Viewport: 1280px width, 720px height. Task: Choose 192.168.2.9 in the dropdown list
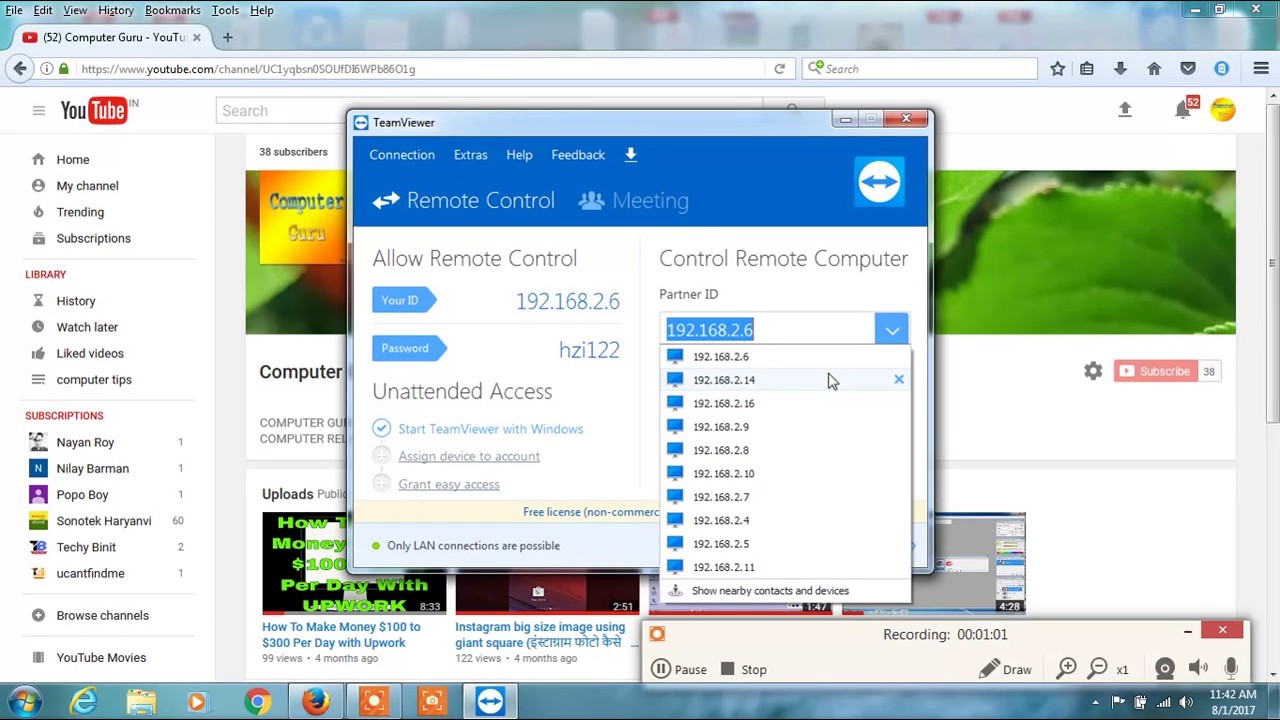click(x=785, y=427)
